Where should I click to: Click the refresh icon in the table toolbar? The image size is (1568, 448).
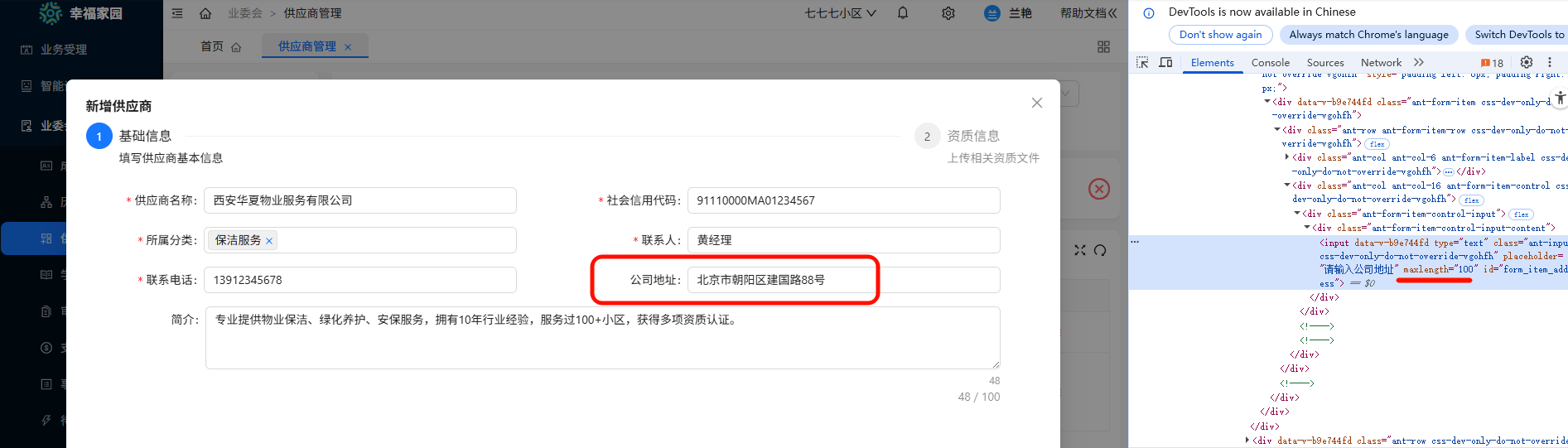point(1100,250)
